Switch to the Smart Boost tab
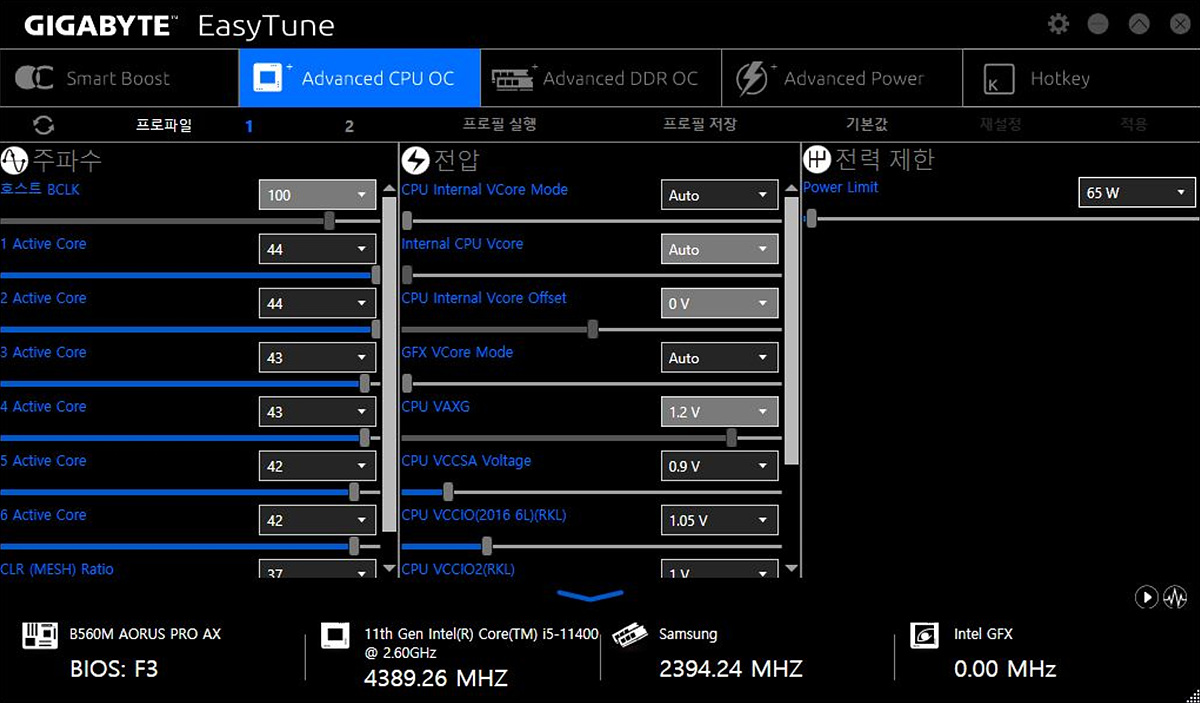Viewport: 1200px width, 703px height. [119, 78]
